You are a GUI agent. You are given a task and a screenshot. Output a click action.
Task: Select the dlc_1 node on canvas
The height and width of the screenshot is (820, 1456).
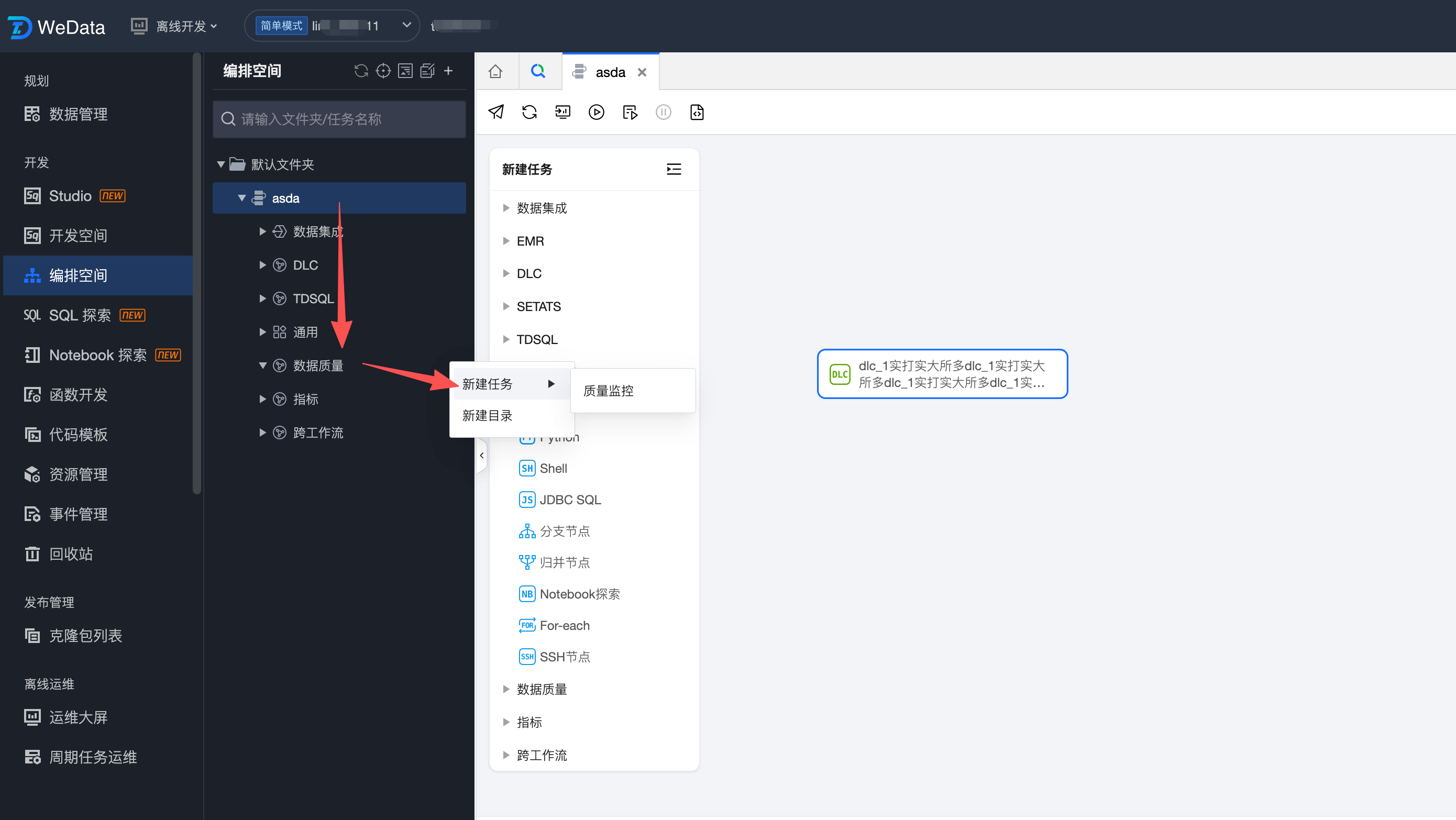pos(942,374)
